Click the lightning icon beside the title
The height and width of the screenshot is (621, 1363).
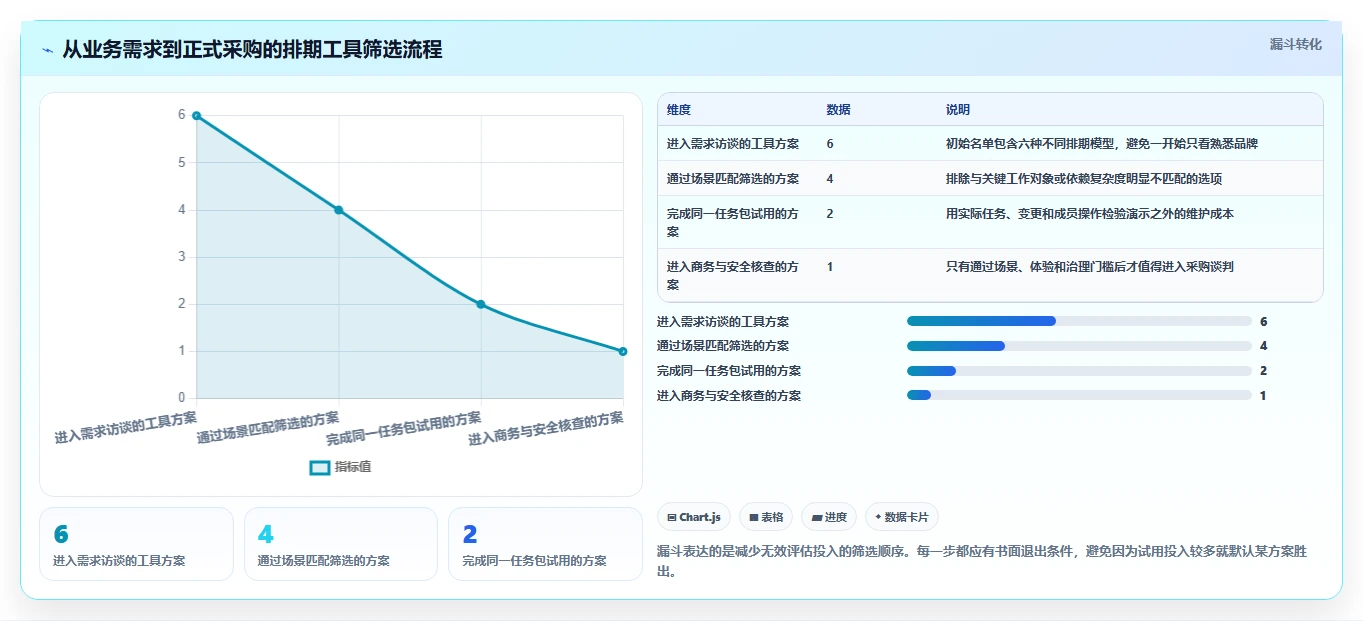click(x=47, y=50)
